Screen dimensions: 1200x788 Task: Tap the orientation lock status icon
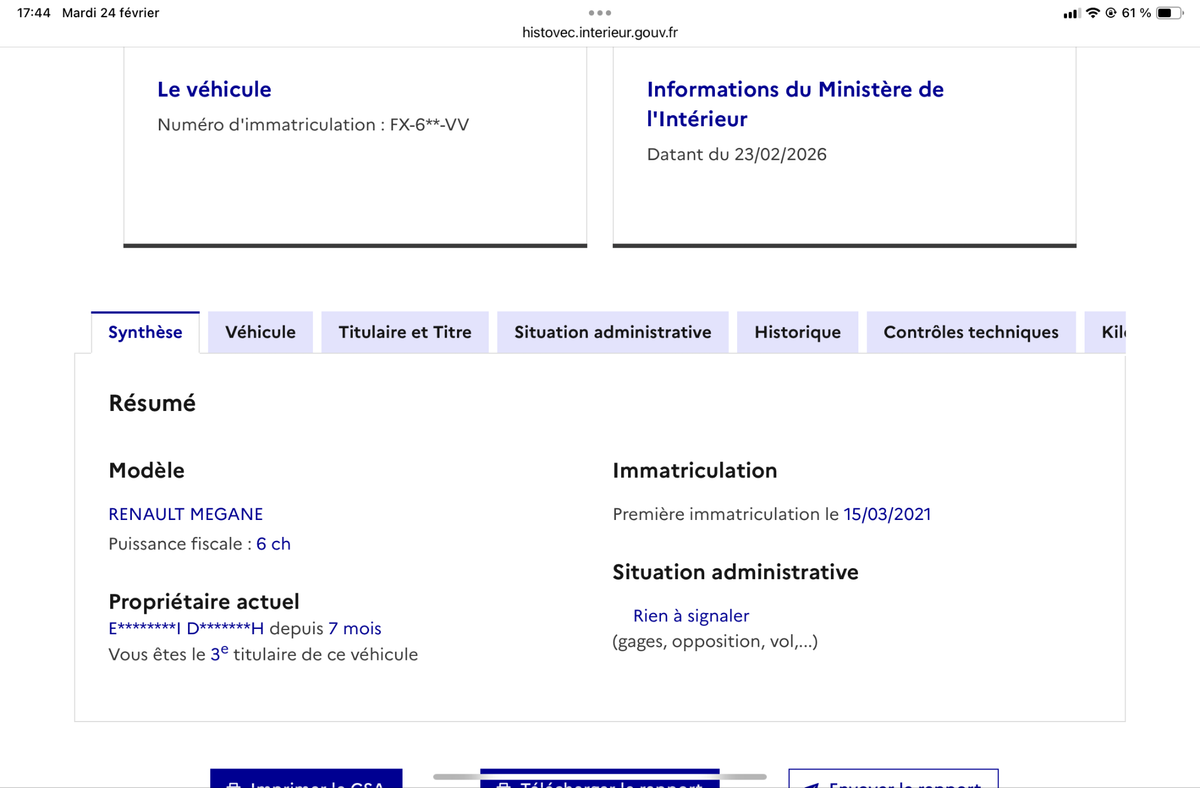pyautogui.click(x=1111, y=13)
